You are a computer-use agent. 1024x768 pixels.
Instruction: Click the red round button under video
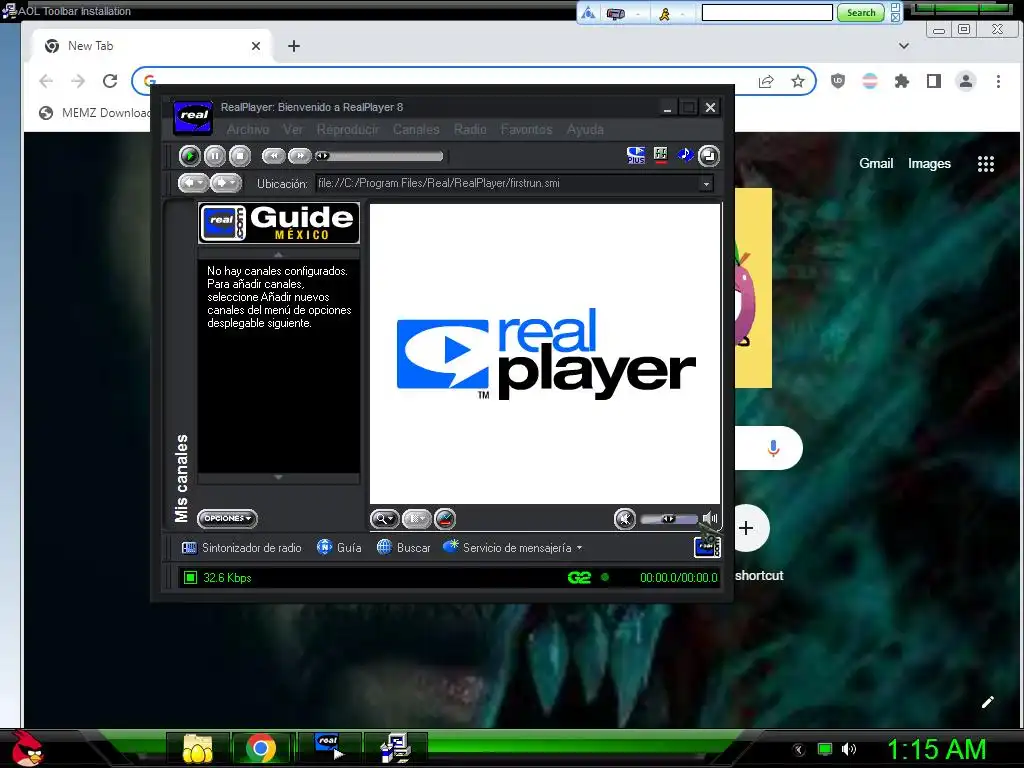(445, 519)
